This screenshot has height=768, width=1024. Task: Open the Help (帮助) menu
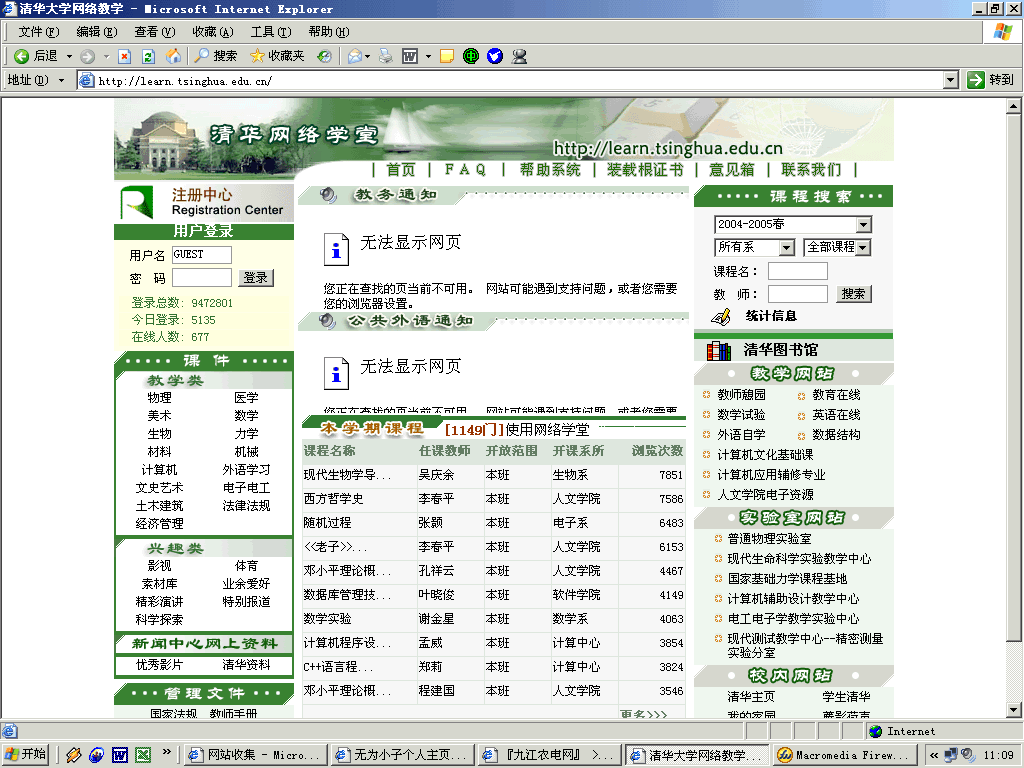[328, 31]
